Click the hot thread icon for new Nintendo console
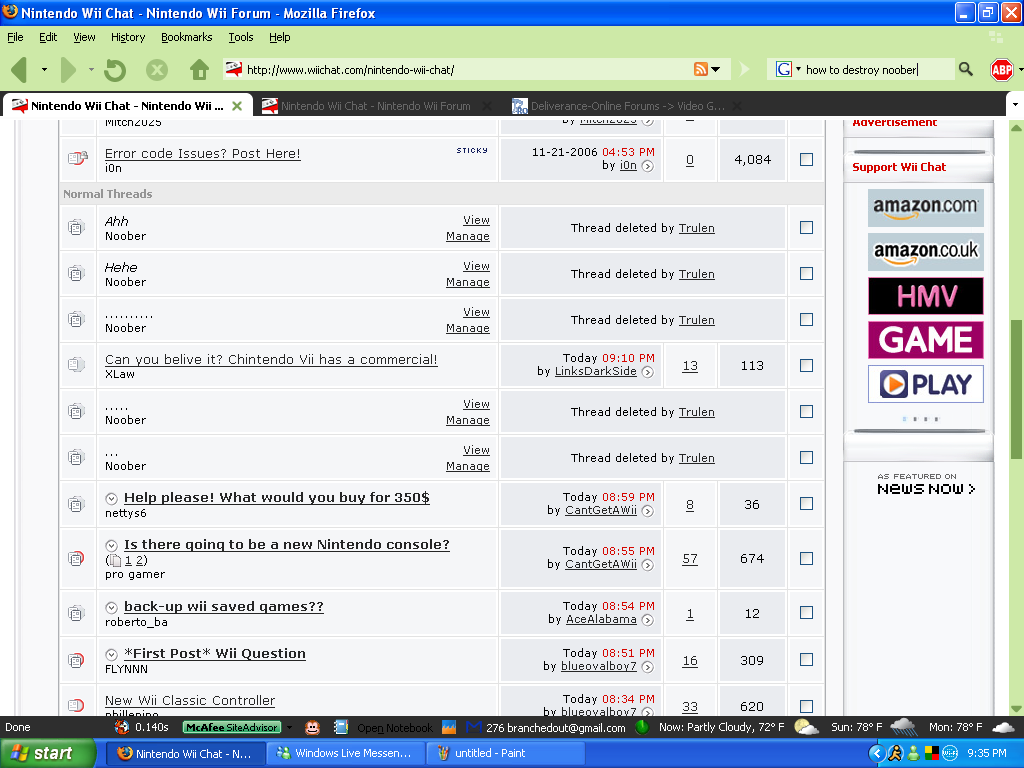Screen dimensions: 1024x768 coord(76,558)
